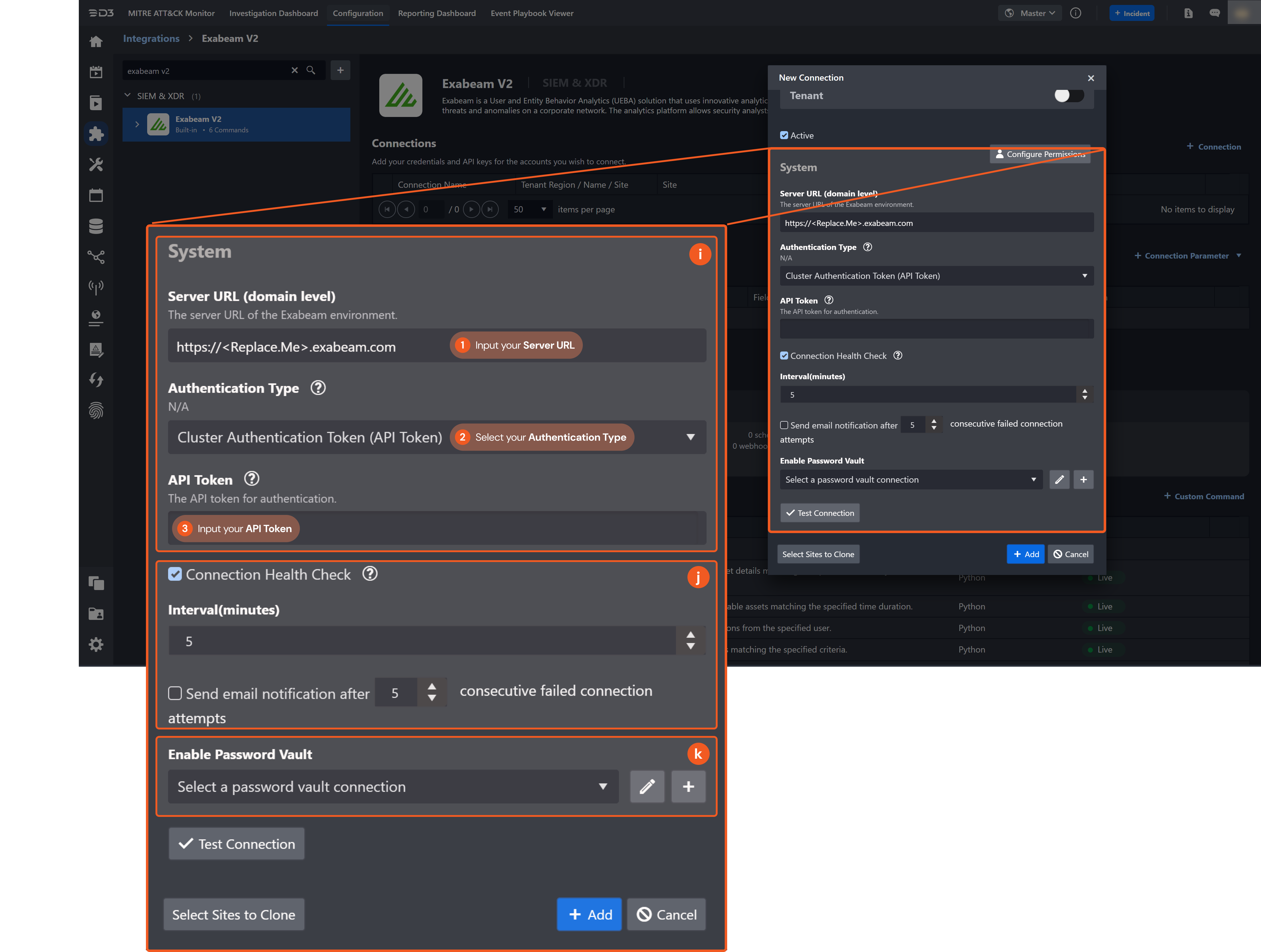
Task: Enable Send email notification checkbox in dialog
Action: point(784,425)
